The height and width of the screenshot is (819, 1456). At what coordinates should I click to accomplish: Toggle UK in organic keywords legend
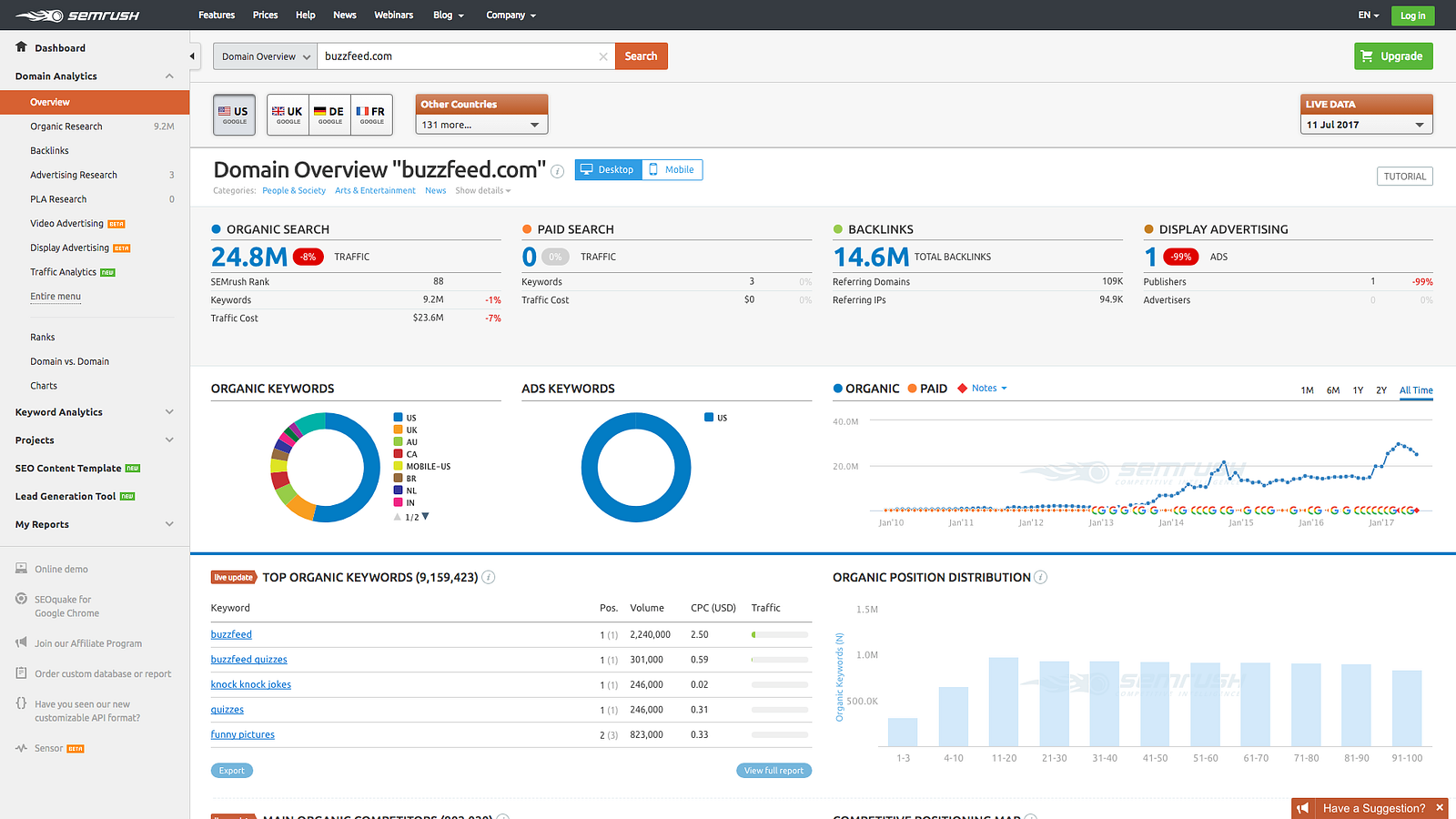click(405, 430)
